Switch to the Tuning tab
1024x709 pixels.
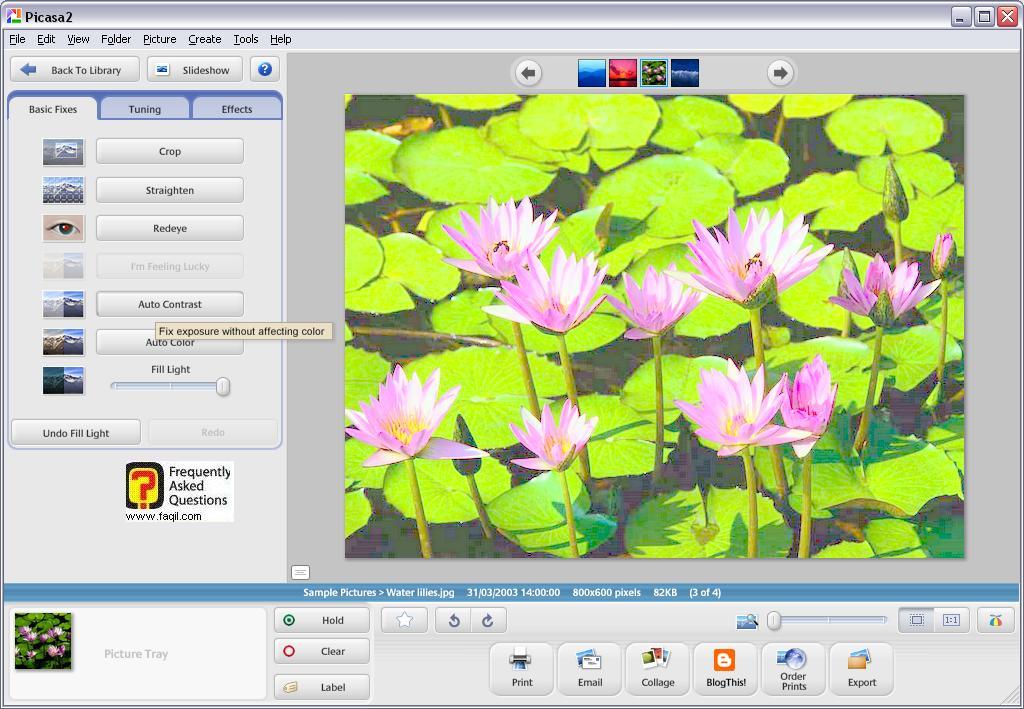[144, 109]
